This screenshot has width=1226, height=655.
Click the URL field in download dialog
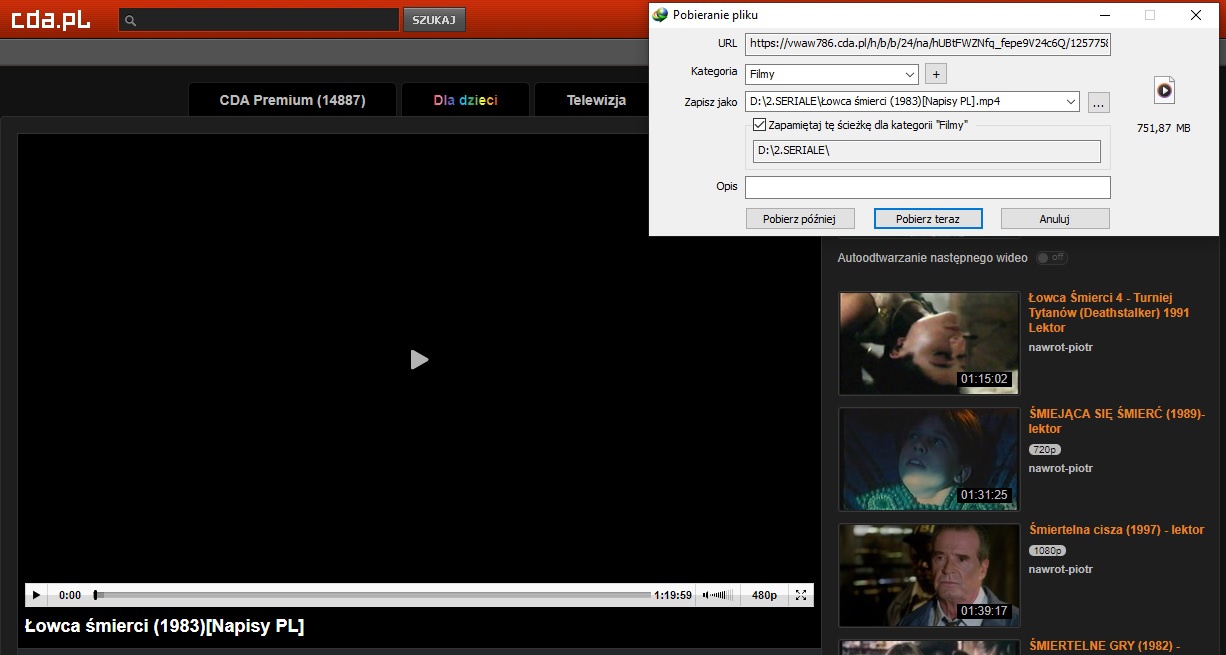point(928,44)
